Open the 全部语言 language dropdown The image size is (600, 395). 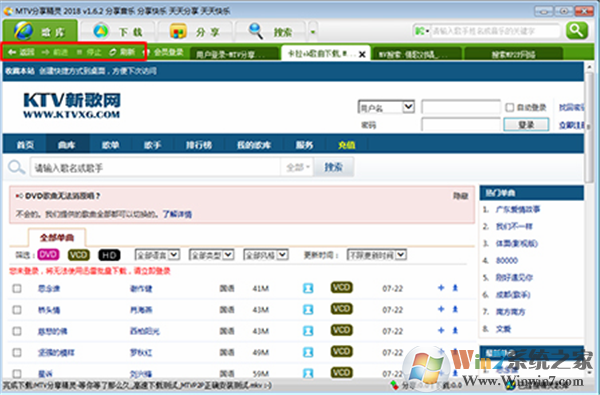[x=157, y=255]
